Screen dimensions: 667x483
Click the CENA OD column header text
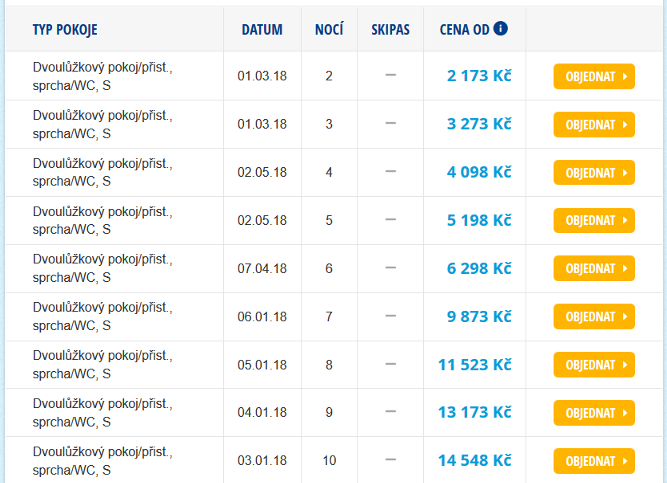pos(465,29)
